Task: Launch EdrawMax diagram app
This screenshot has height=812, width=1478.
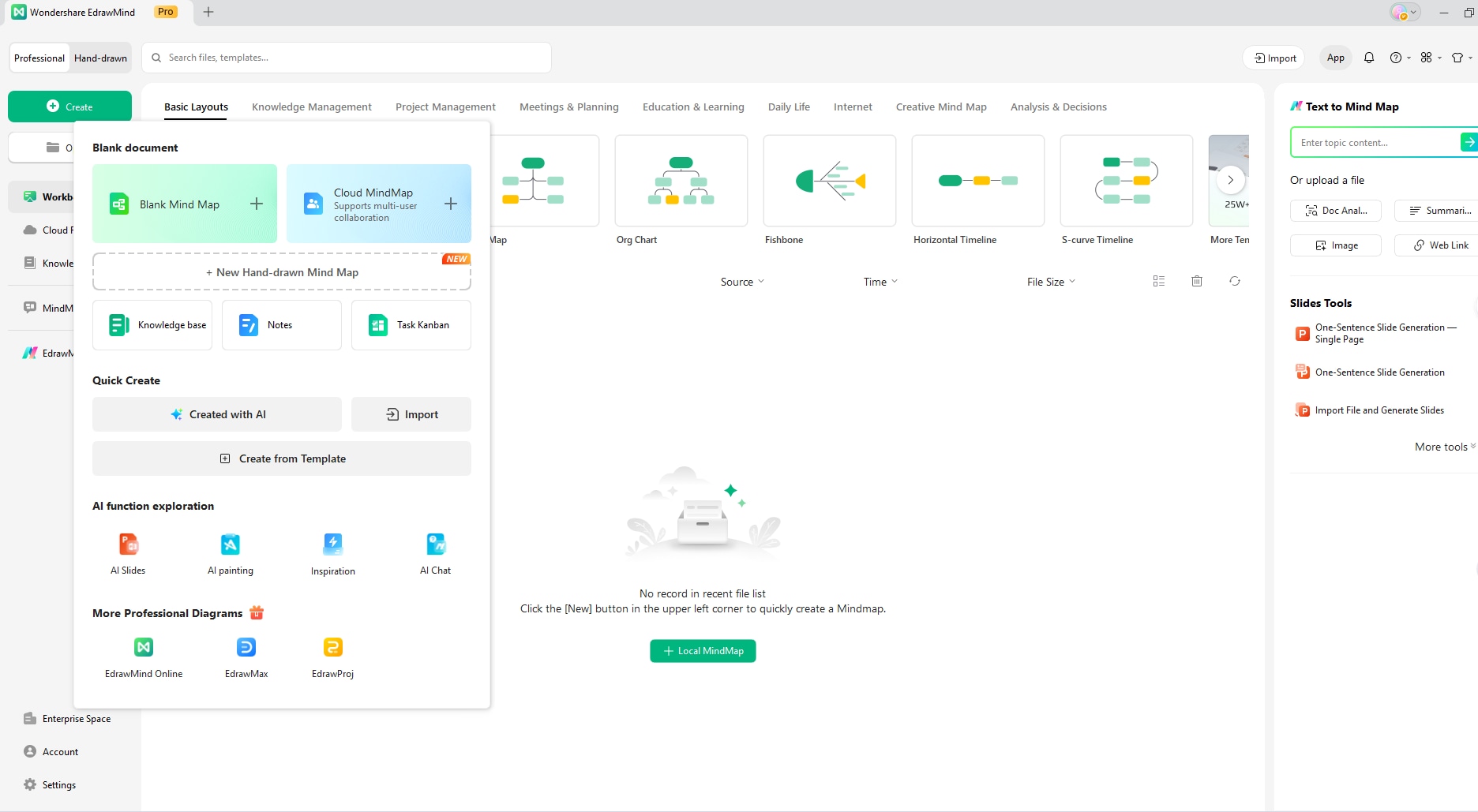Action: pyautogui.click(x=246, y=658)
